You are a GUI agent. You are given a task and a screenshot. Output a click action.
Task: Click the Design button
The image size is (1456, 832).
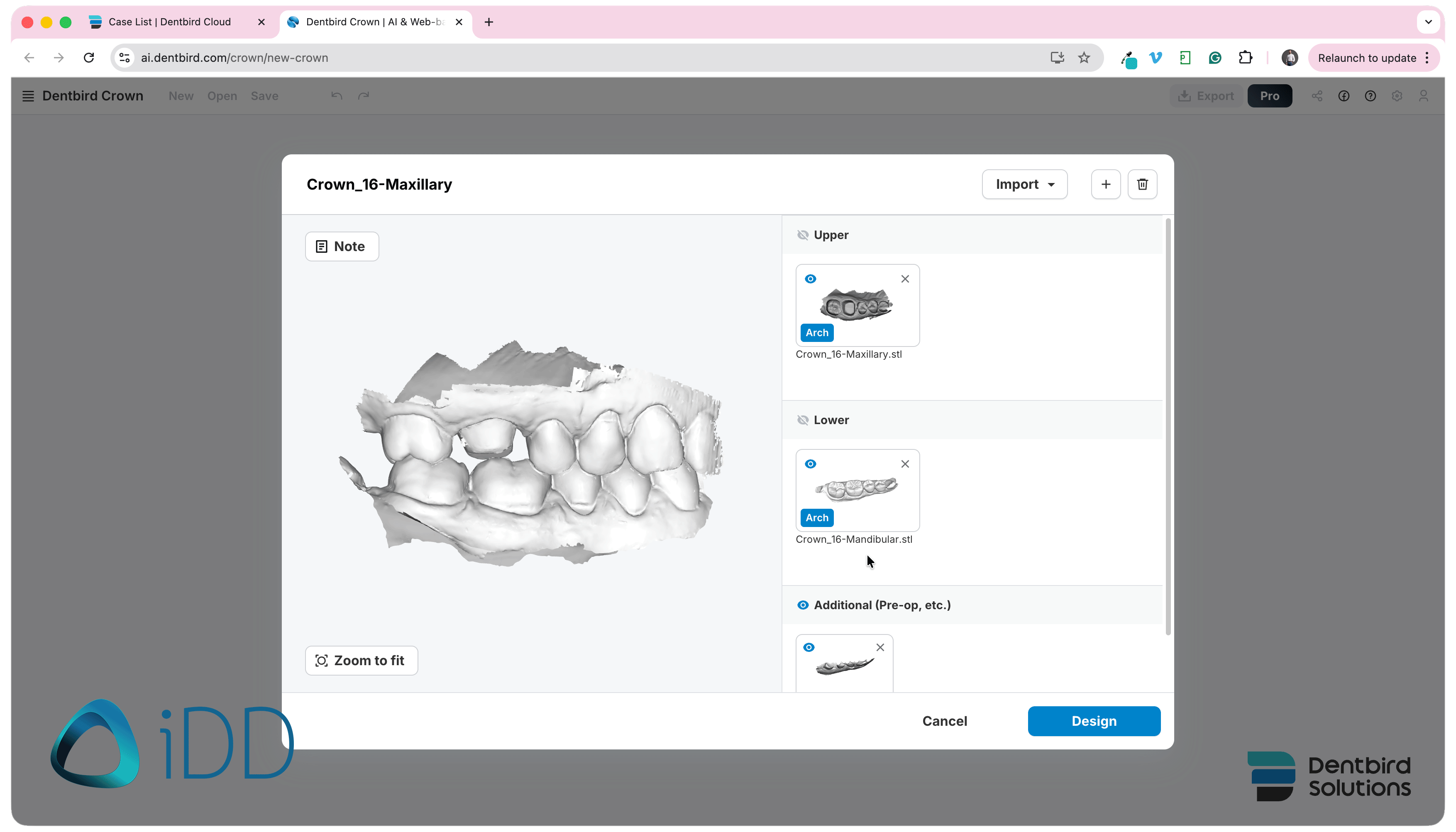click(x=1094, y=721)
